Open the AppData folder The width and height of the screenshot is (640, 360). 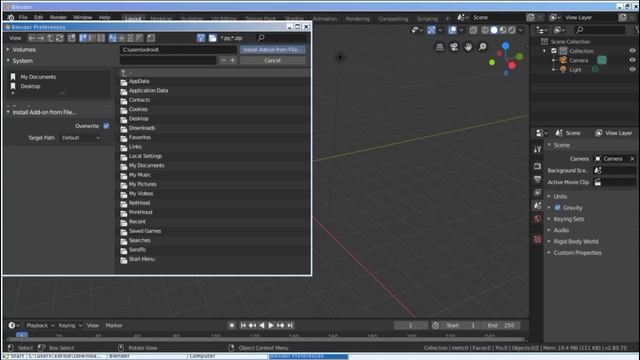139,81
